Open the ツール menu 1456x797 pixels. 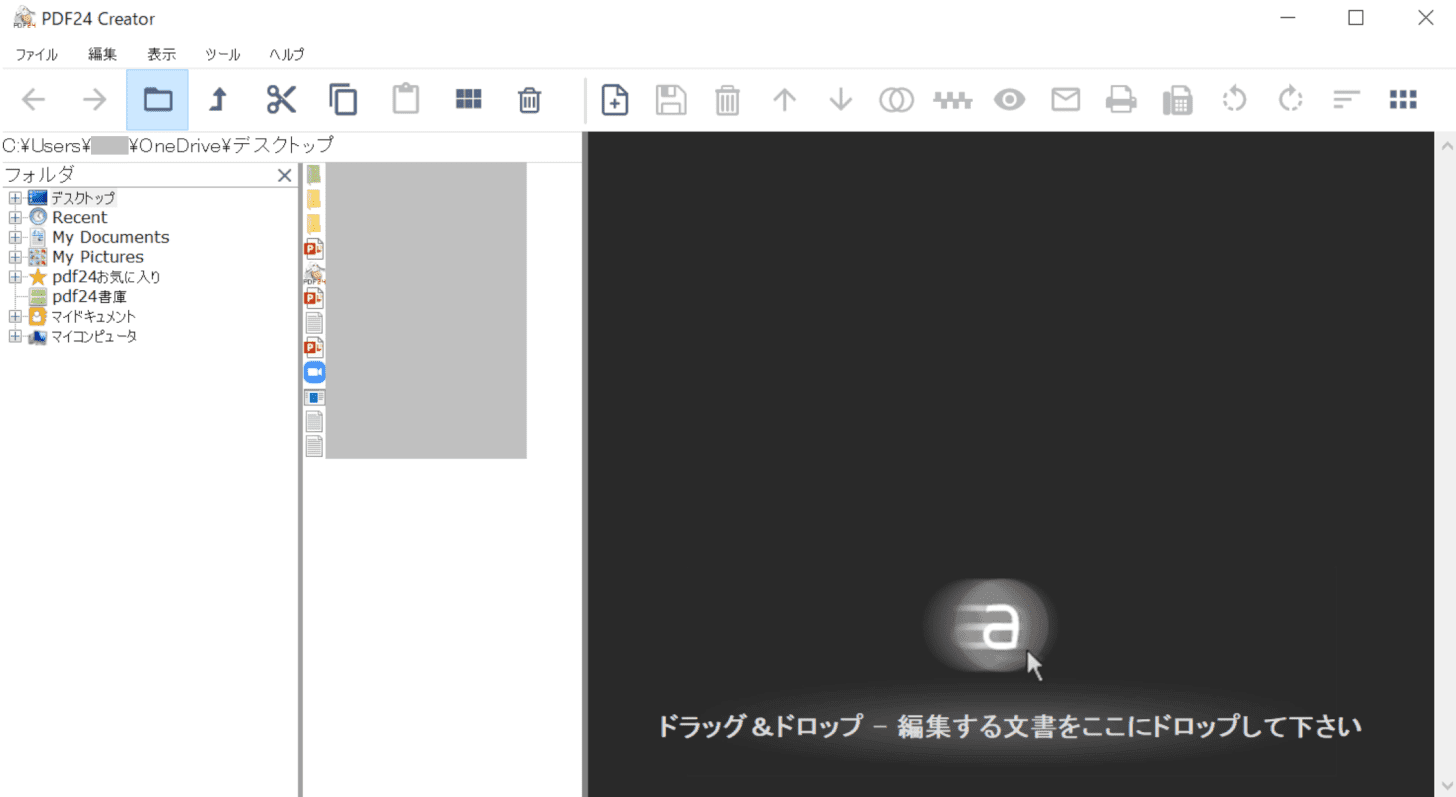coord(222,54)
